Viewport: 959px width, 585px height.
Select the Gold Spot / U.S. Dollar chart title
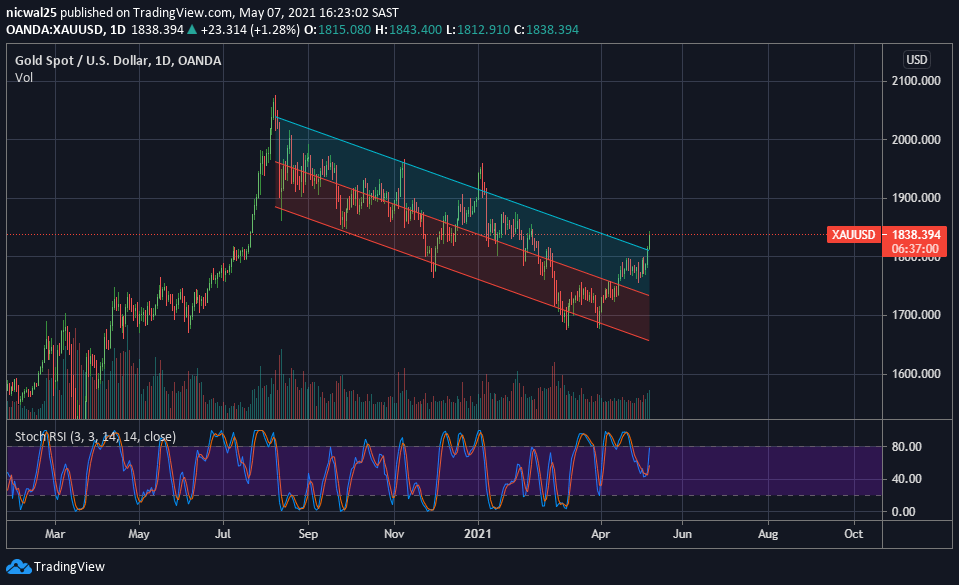point(118,61)
